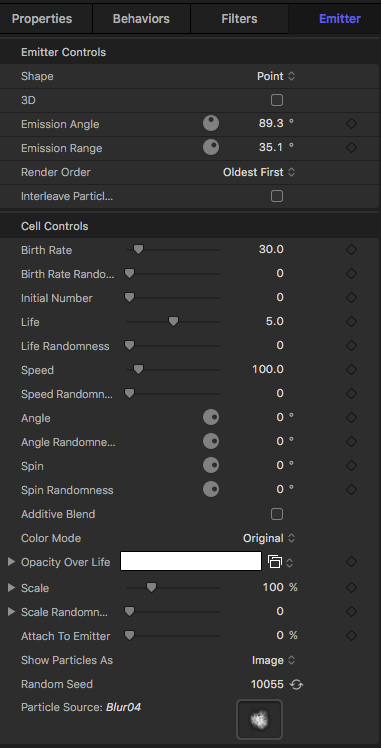Click the Initial Number slider

[x=174, y=297]
